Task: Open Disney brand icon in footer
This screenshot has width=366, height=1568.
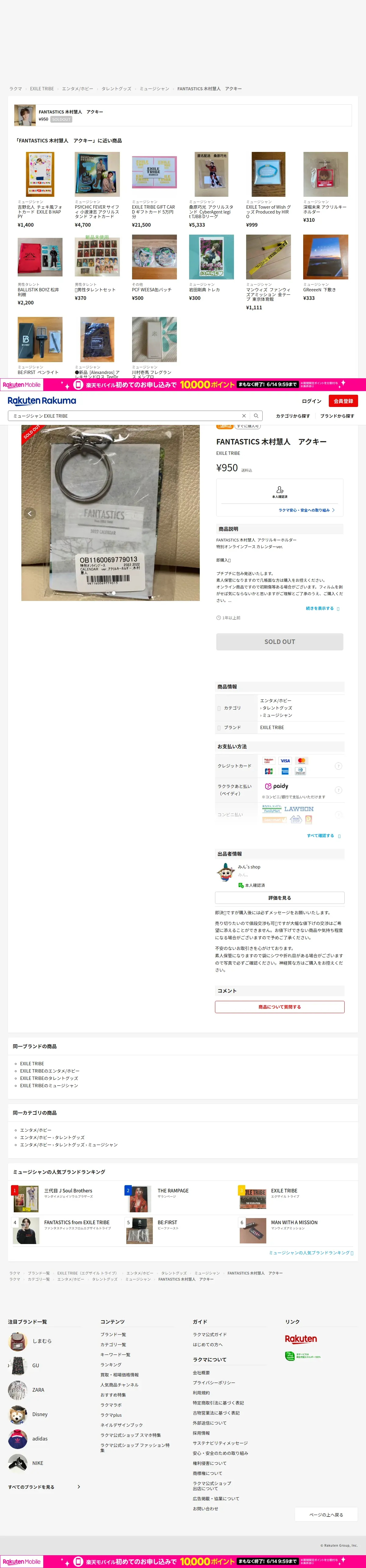Action: pos(18,1414)
